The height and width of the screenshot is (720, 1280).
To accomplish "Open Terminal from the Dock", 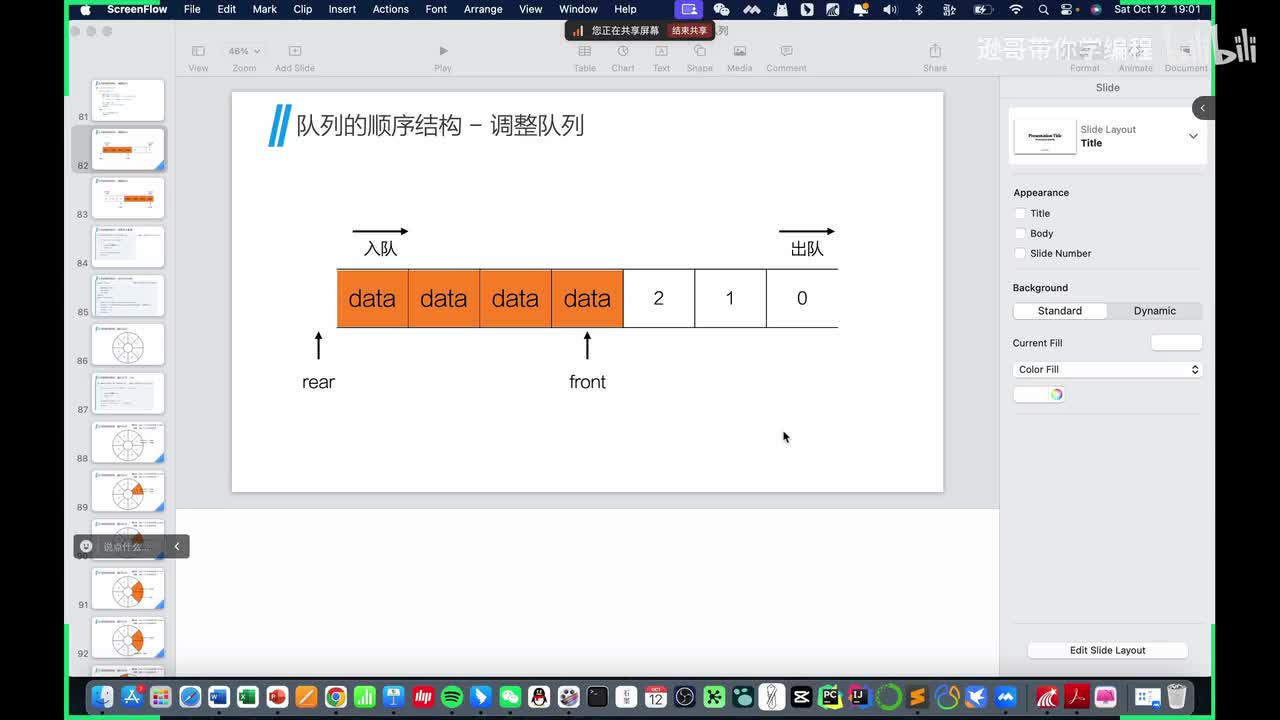I will tap(598, 697).
